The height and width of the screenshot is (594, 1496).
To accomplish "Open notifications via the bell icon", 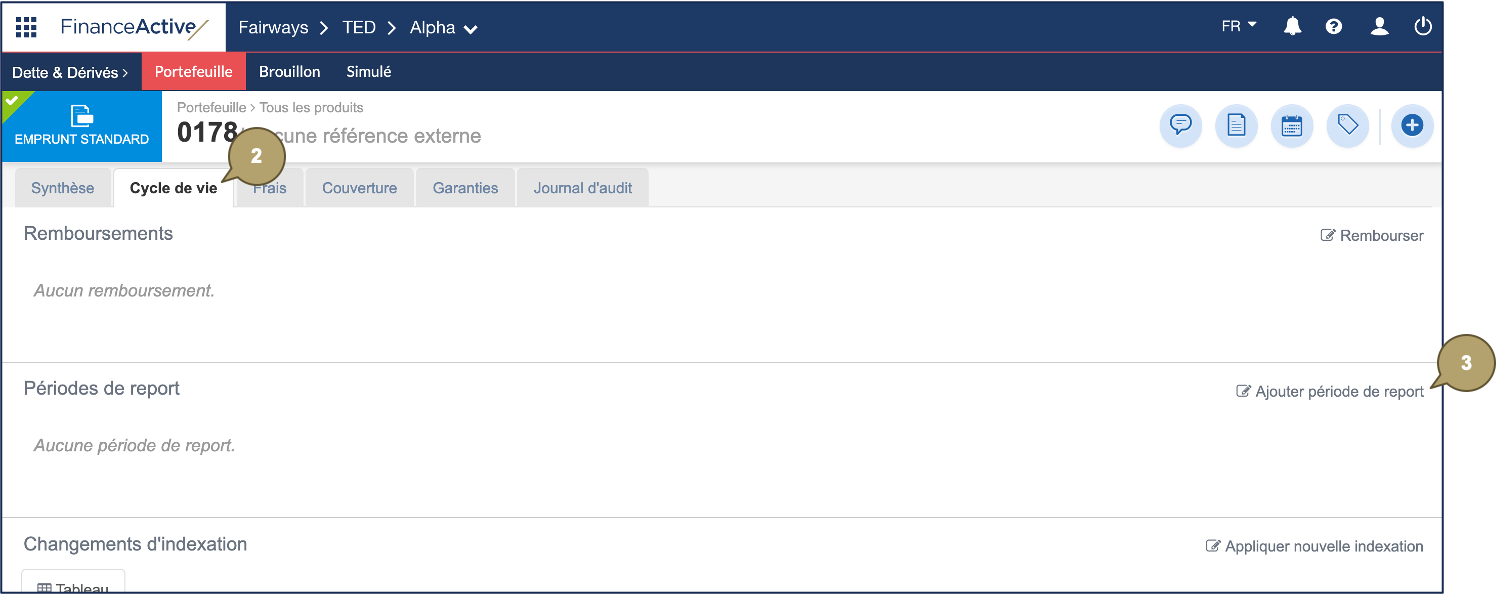I will coord(1291,27).
